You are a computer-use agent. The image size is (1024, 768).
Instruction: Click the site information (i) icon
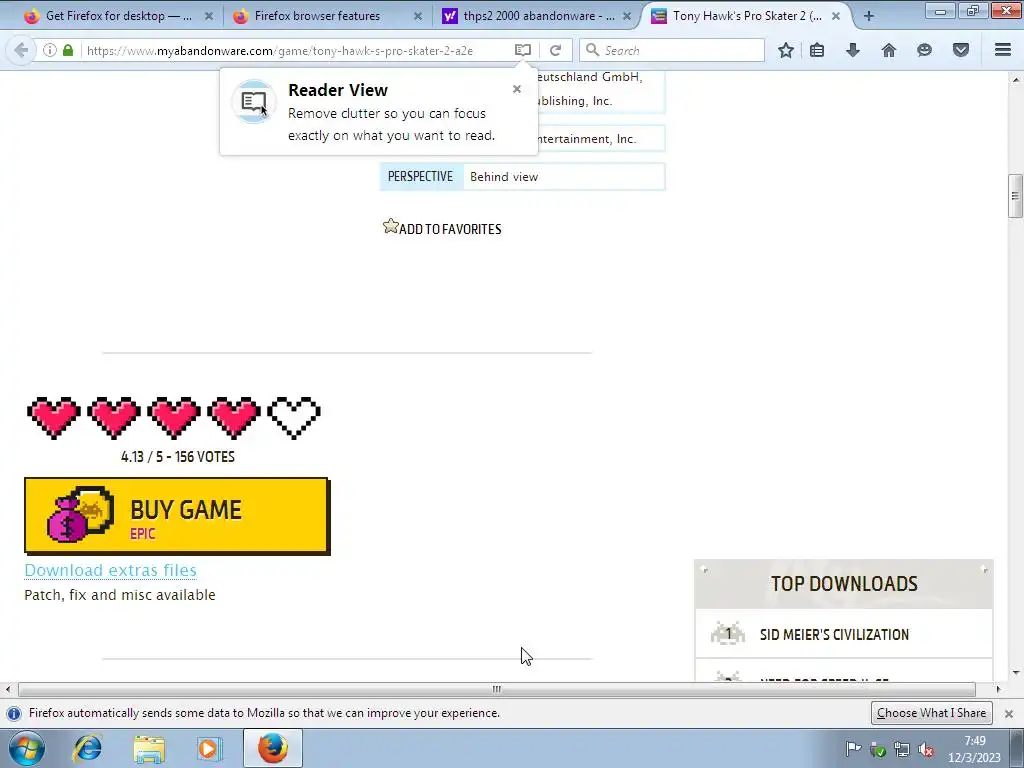[x=50, y=50]
